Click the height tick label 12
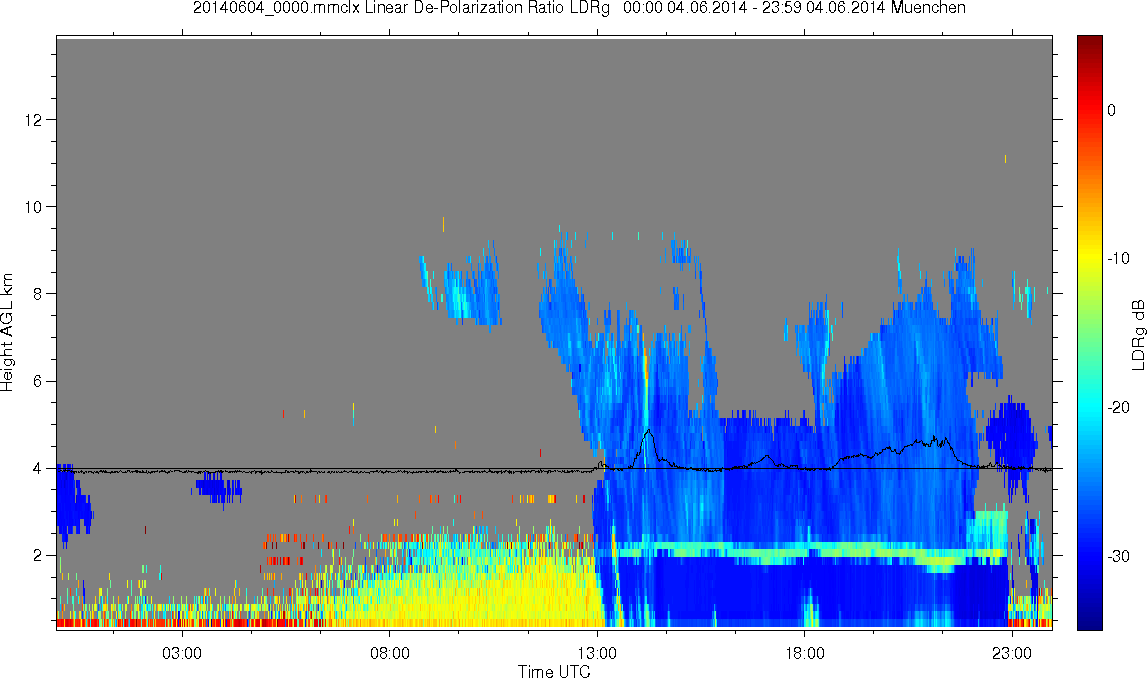The width and height of the screenshot is (1147, 678). (x=34, y=119)
